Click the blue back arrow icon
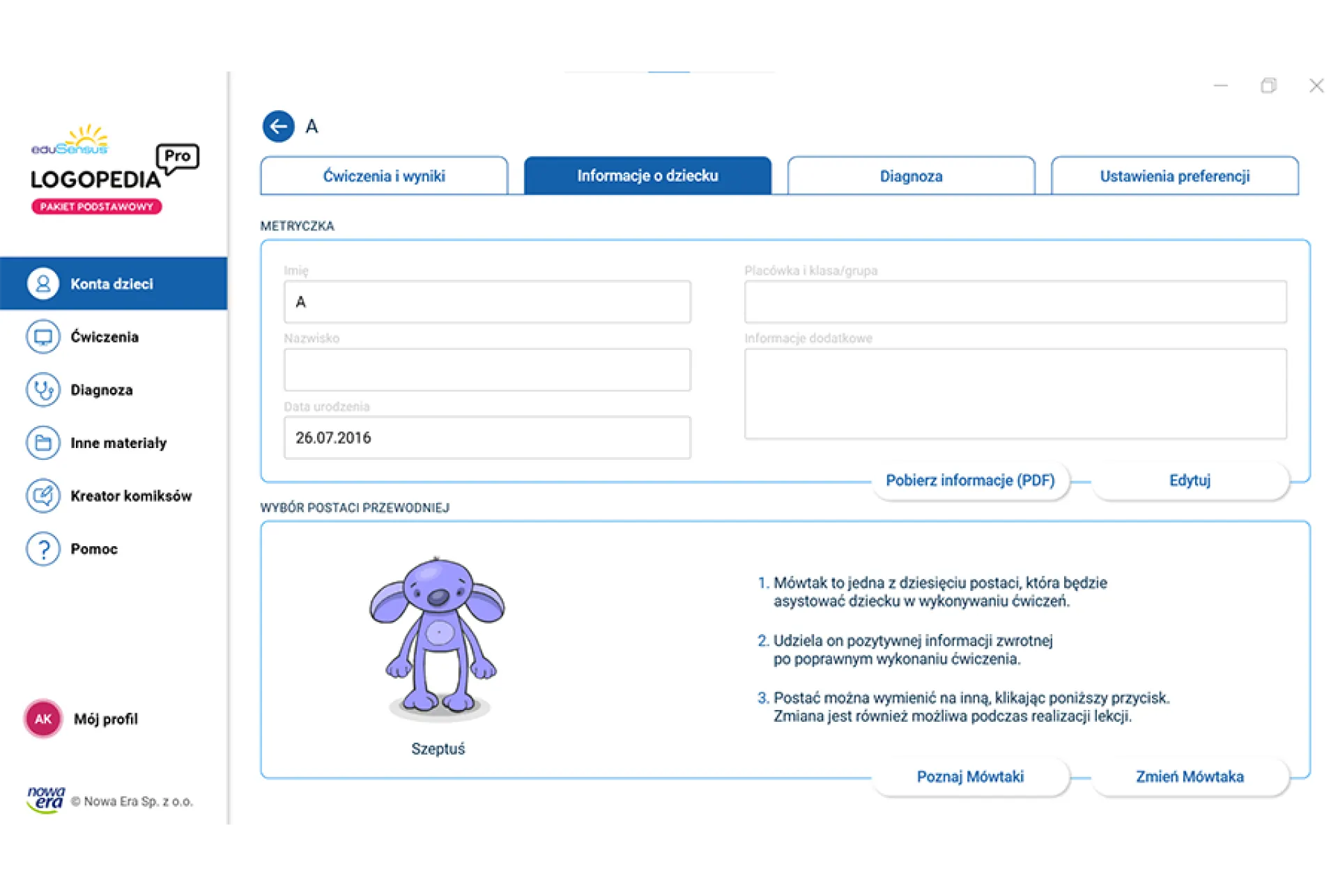The height and width of the screenshot is (896, 1338). pos(278,126)
